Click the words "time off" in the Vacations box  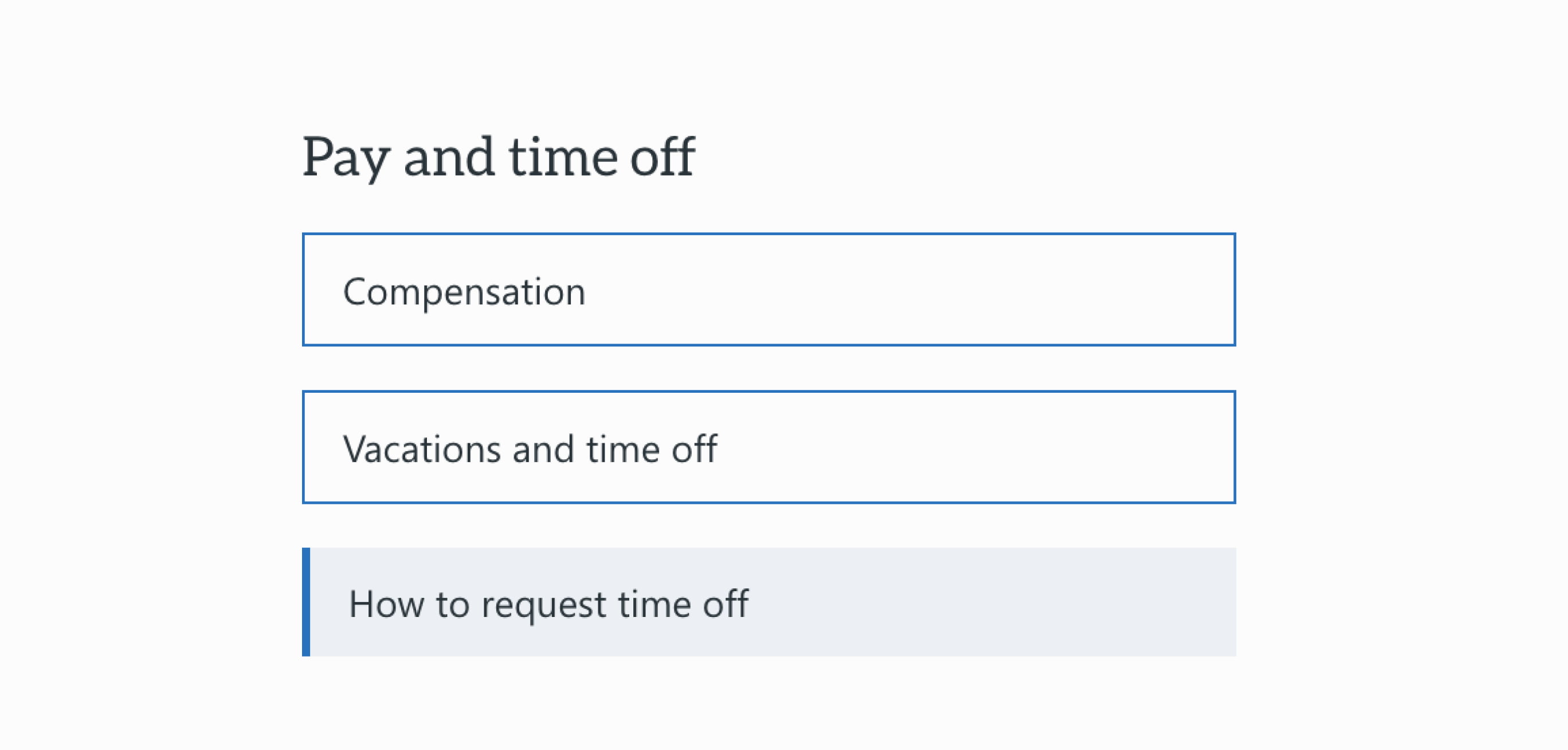coord(651,450)
